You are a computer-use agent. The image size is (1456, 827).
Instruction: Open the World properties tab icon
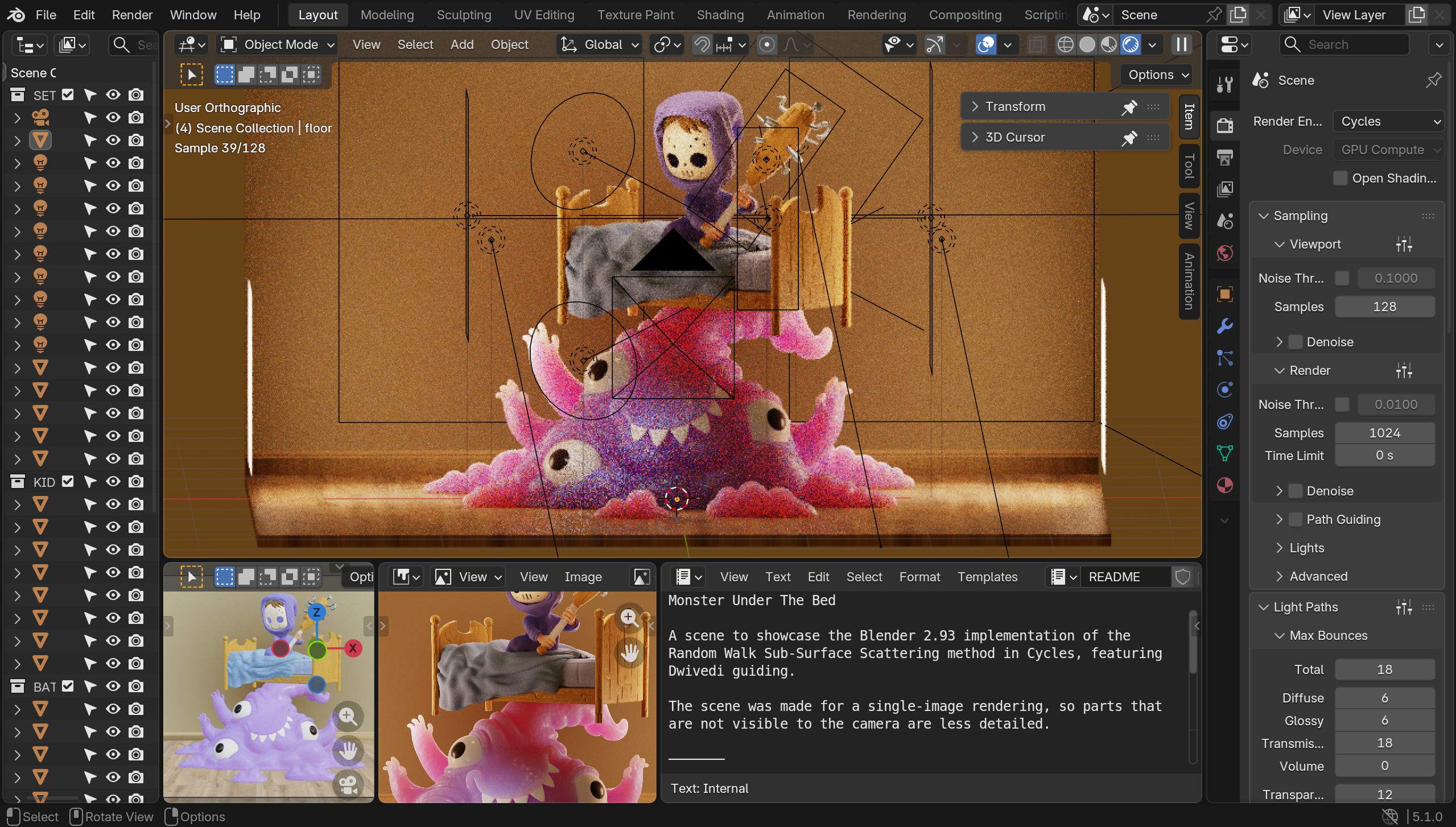(1225, 253)
